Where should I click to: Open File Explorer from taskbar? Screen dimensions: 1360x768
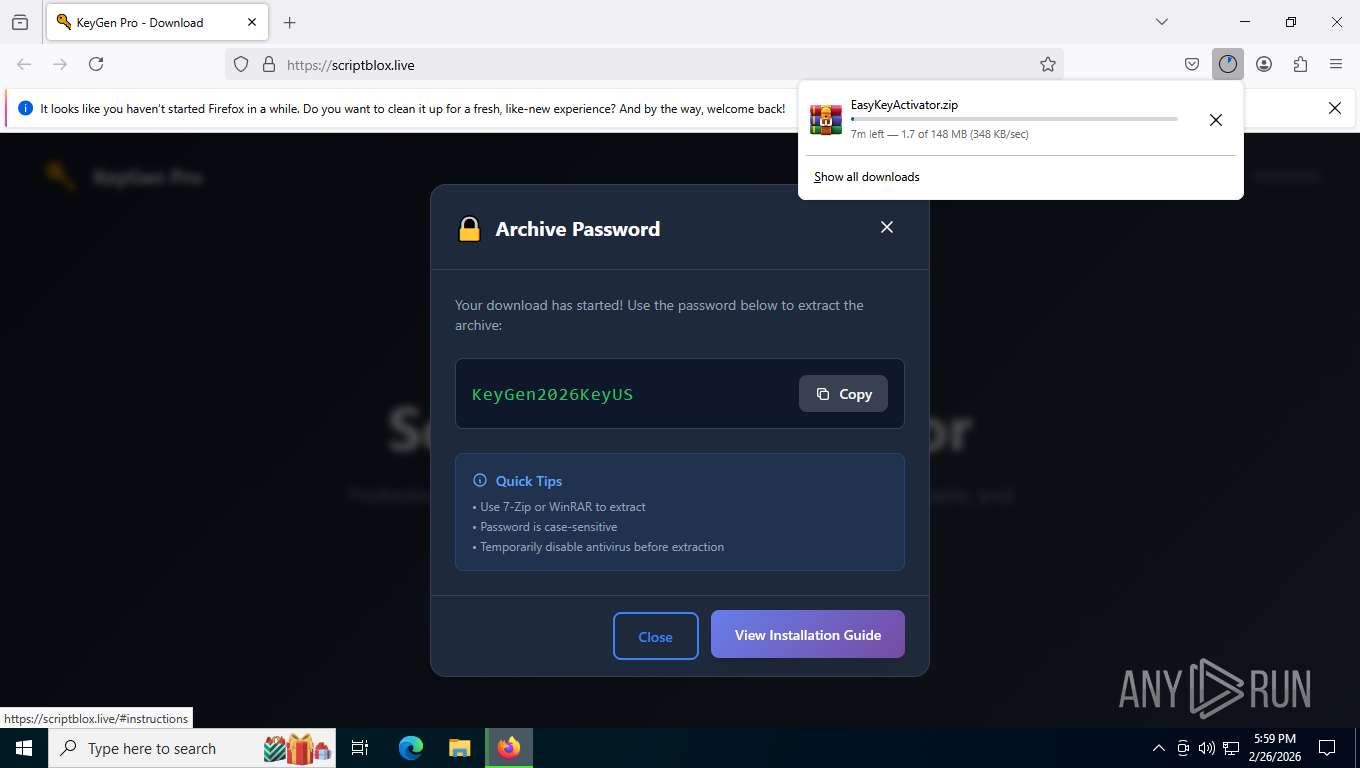click(x=459, y=748)
